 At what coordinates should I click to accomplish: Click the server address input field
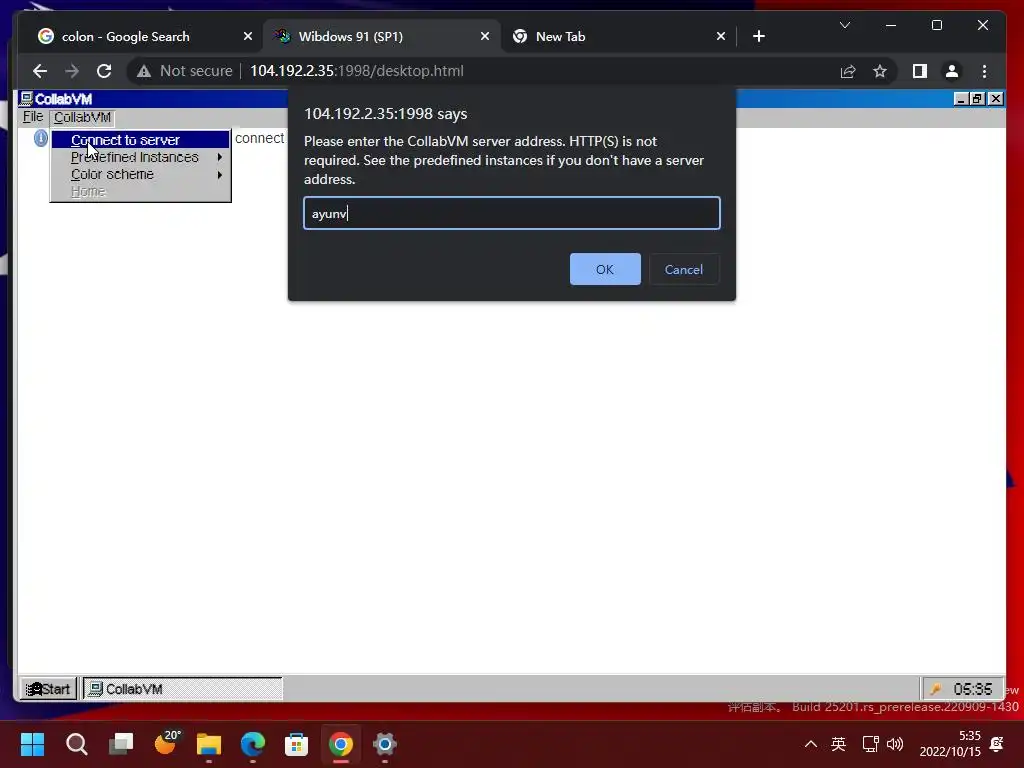tap(512, 214)
